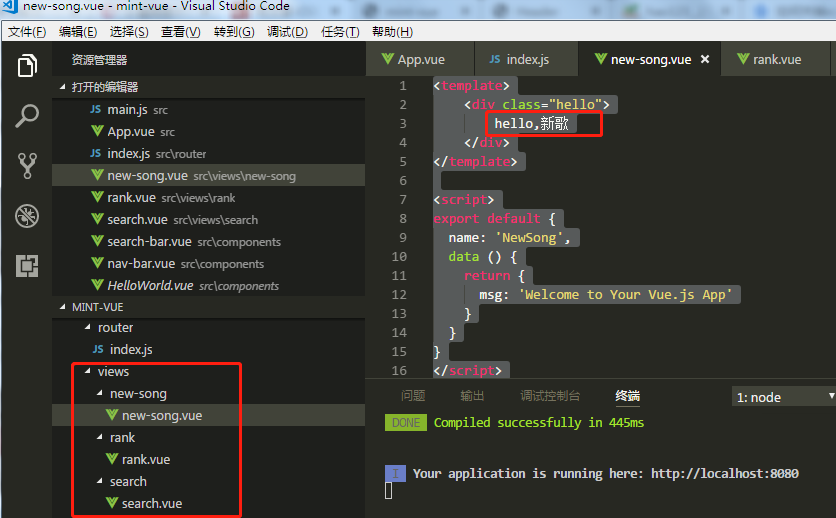The image size is (836, 518).
Task: Open index.js under the router folder
Action: pyautogui.click(x=208, y=349)
